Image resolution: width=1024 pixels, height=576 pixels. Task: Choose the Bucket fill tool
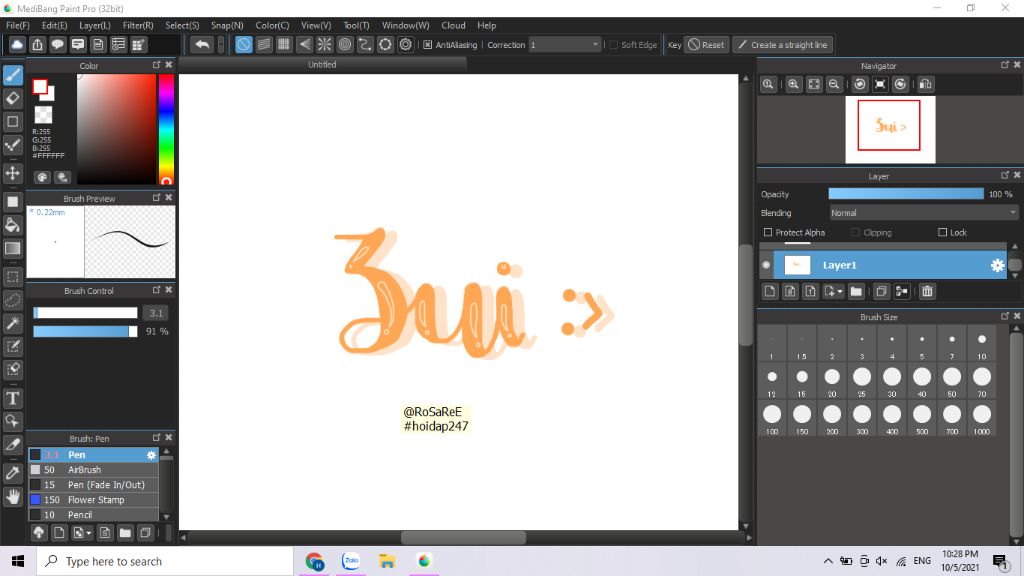13,225
